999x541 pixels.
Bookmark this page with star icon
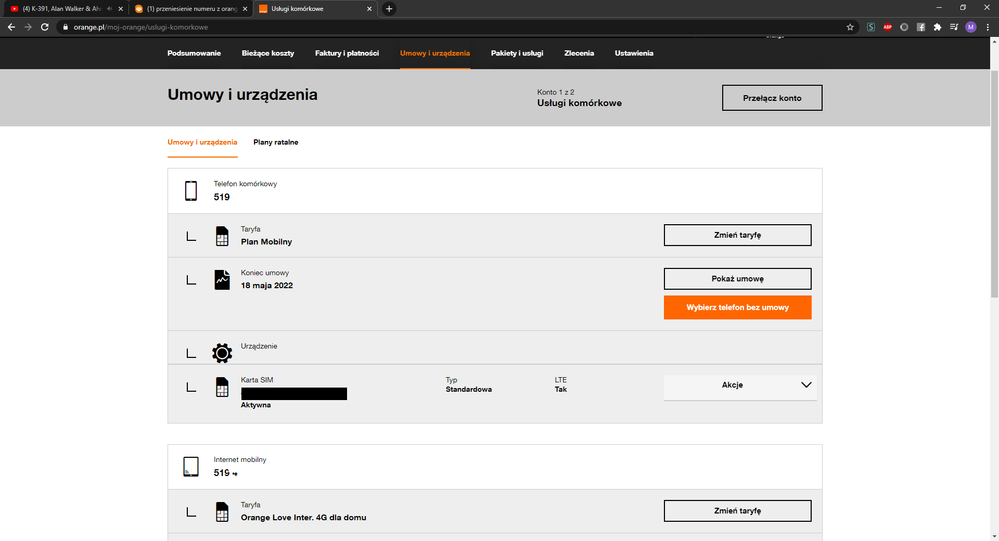(x=850, y=27)
